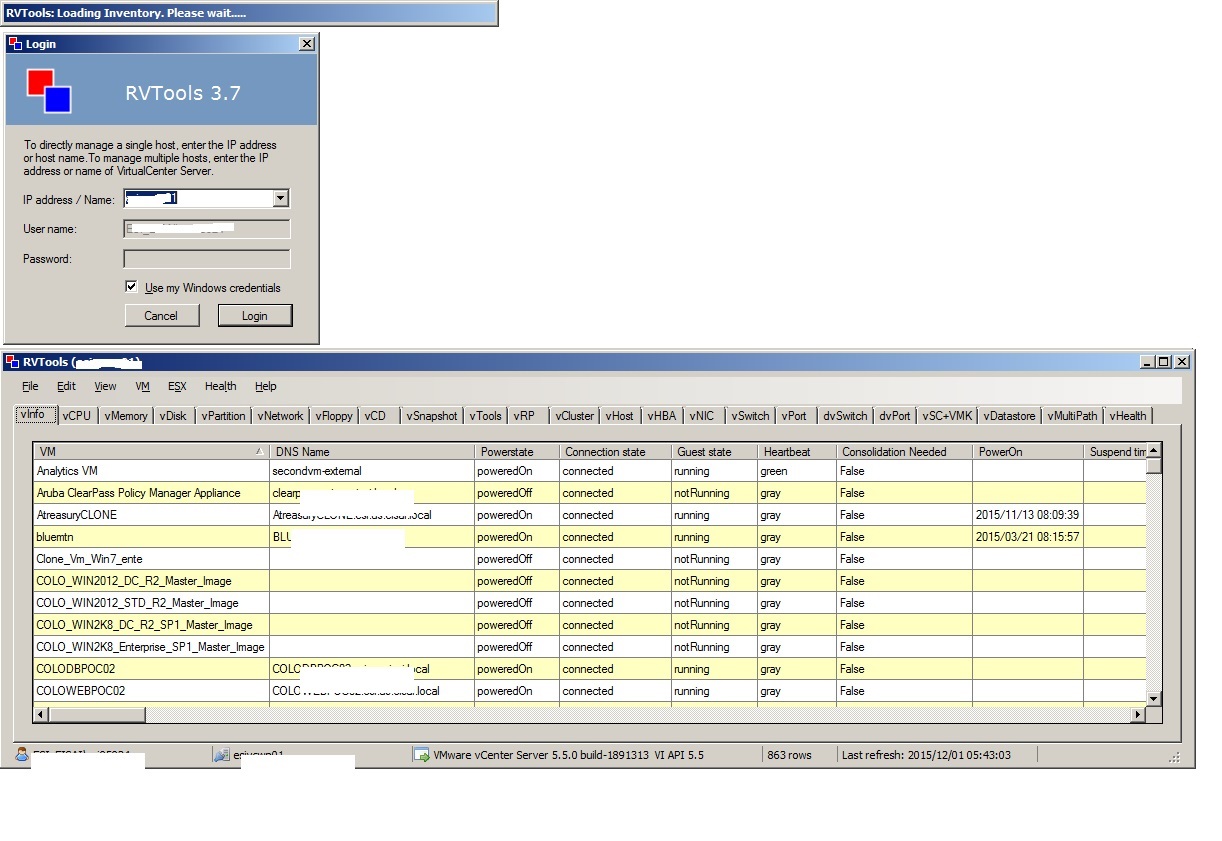Switch to the dvPort tab
The width and height of the screenshot is (1222, 841).
coord(896,416)
